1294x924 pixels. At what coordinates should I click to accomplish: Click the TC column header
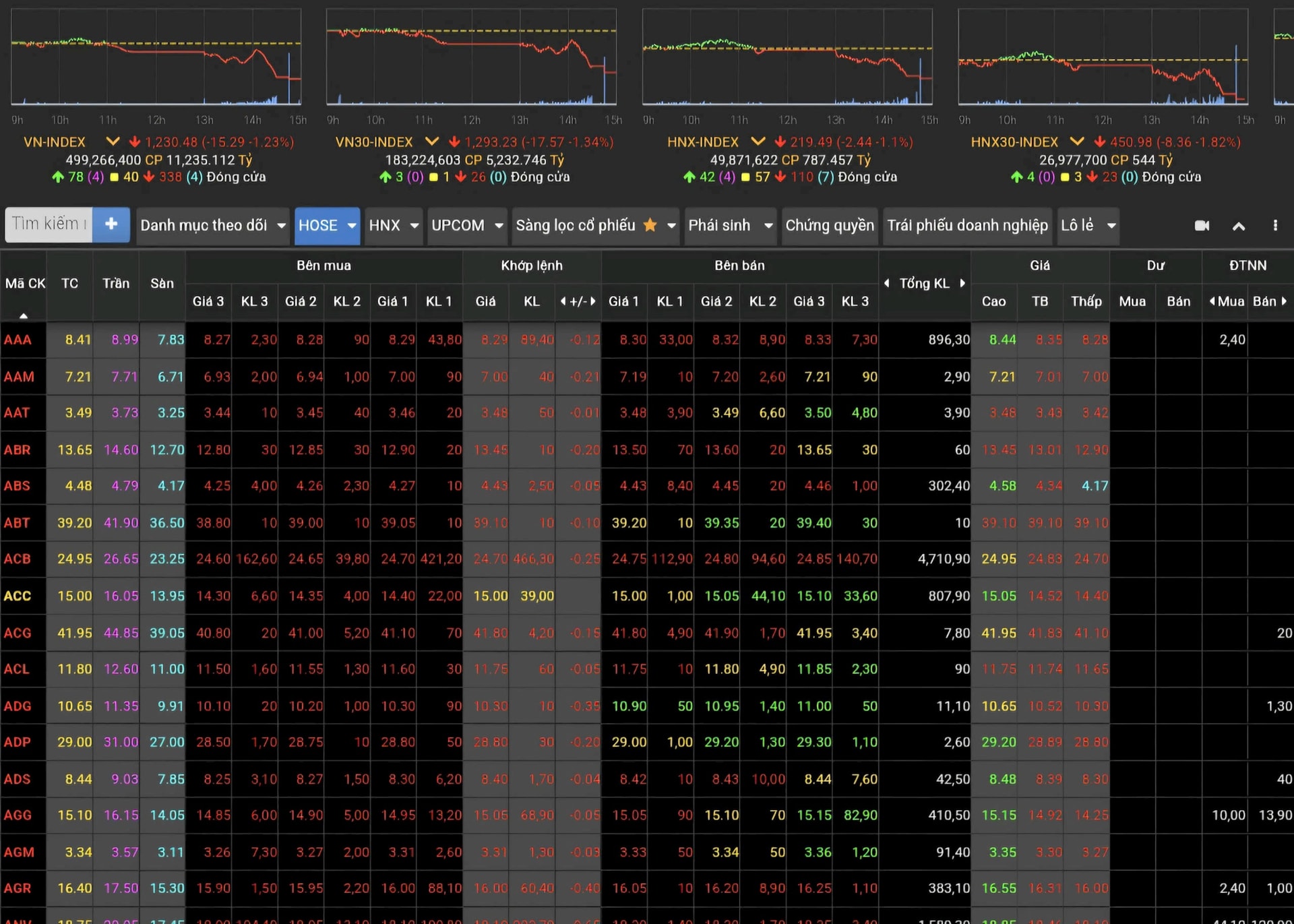(70, 284)
